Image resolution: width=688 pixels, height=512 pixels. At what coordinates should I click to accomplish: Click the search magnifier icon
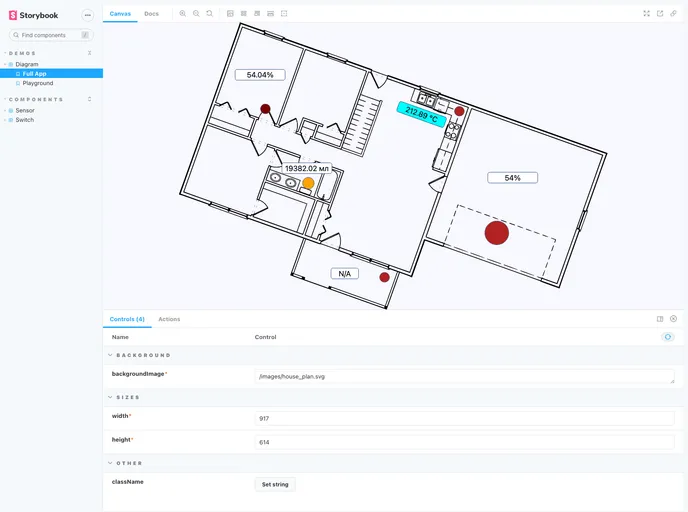(16, 35)
